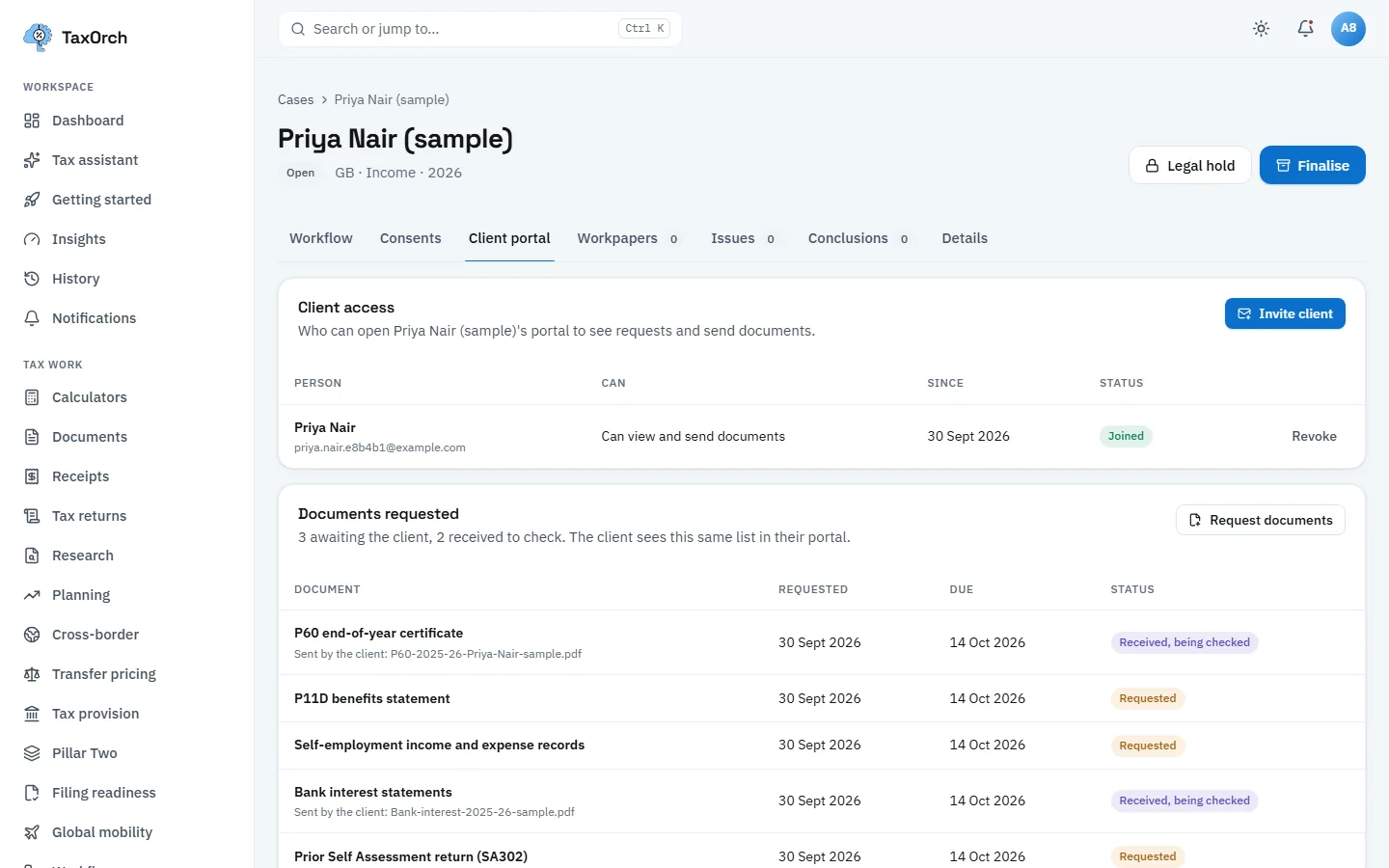Open the Tax assistant sparkle icon
Image resolution: width=1389 pixels, height=868 pixels.
point(32,160)
